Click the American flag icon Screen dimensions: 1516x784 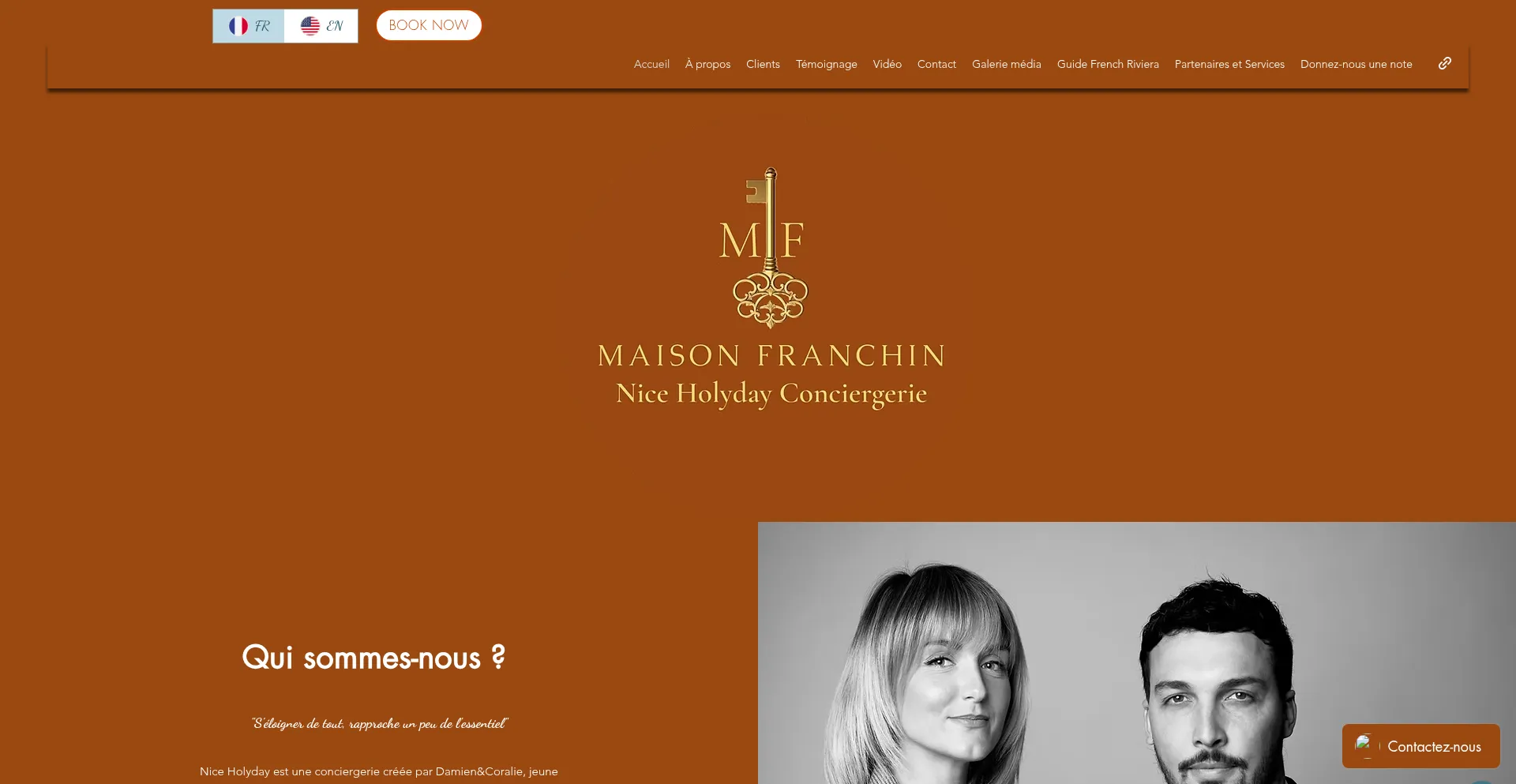310,26
